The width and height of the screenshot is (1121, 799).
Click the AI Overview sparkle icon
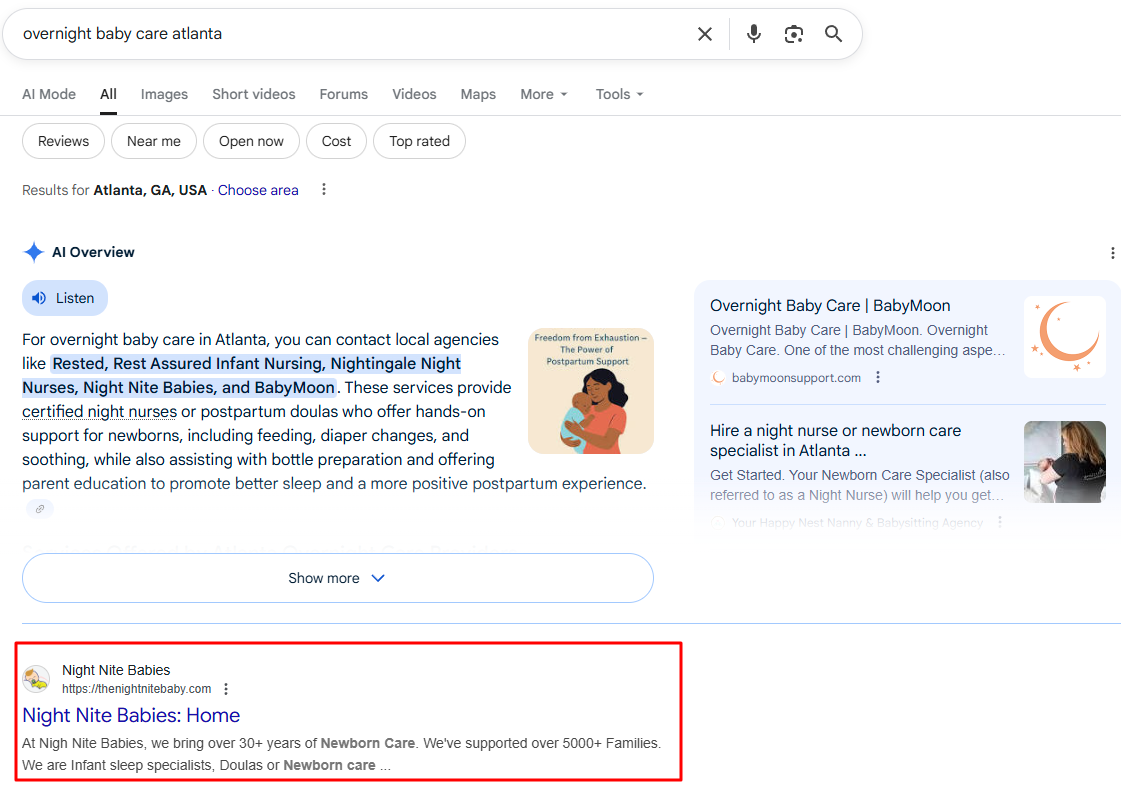[x=34, y=252]
